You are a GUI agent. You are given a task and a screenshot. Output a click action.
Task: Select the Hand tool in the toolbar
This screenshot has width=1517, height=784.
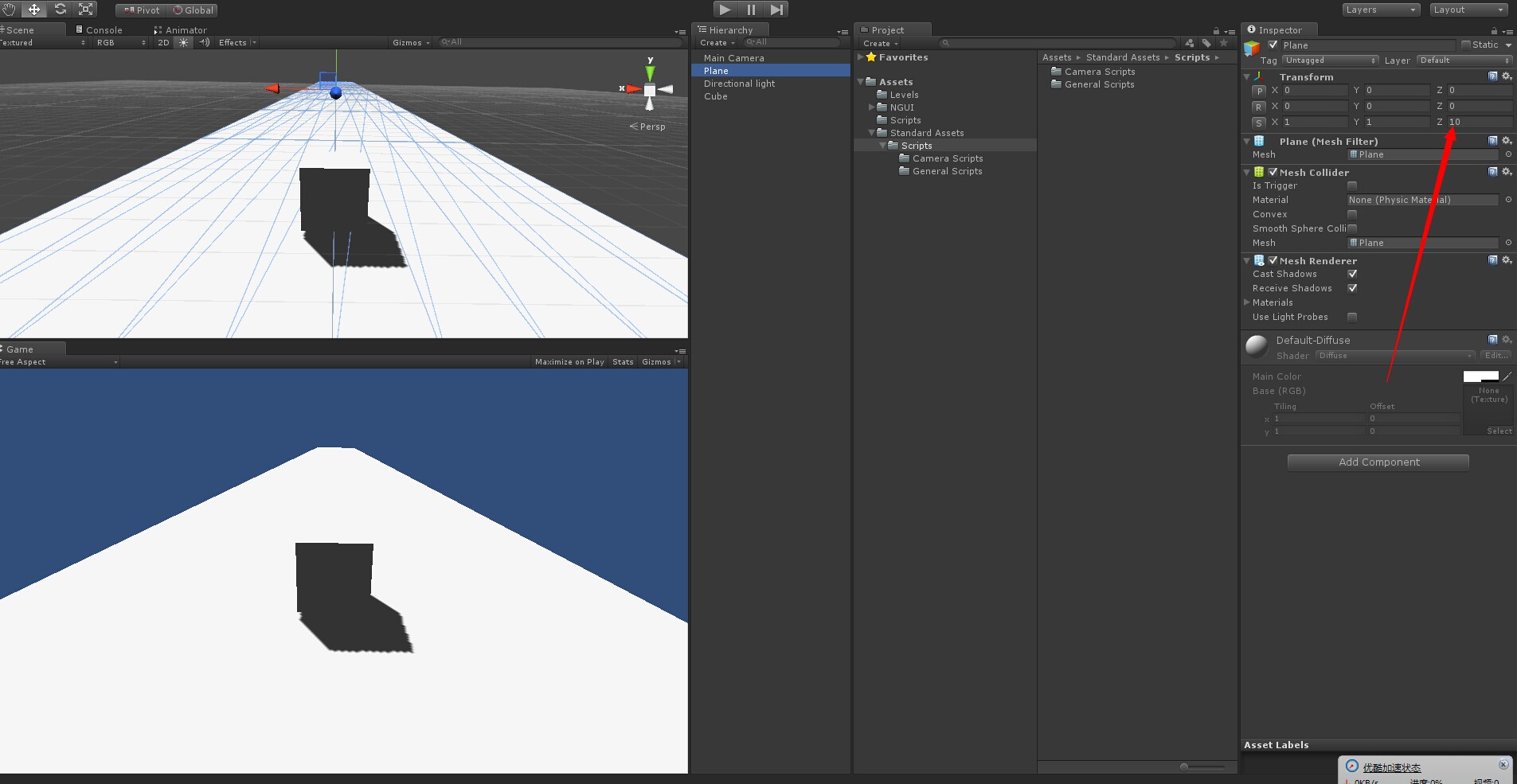[x=8, y=9]
